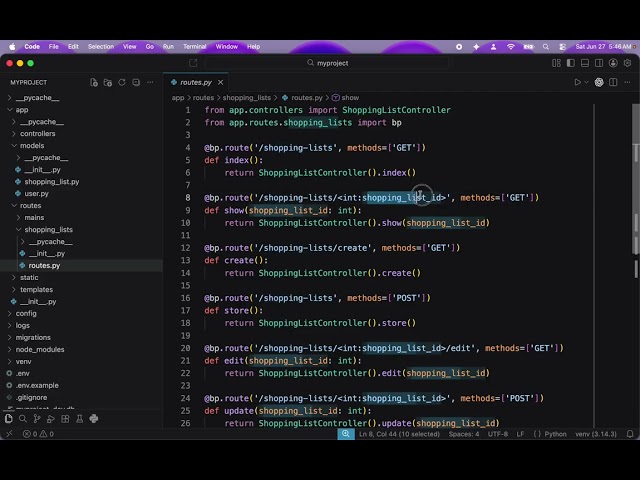Split the editor right using split icon
The image size is (640, 480).
[613, 82]
